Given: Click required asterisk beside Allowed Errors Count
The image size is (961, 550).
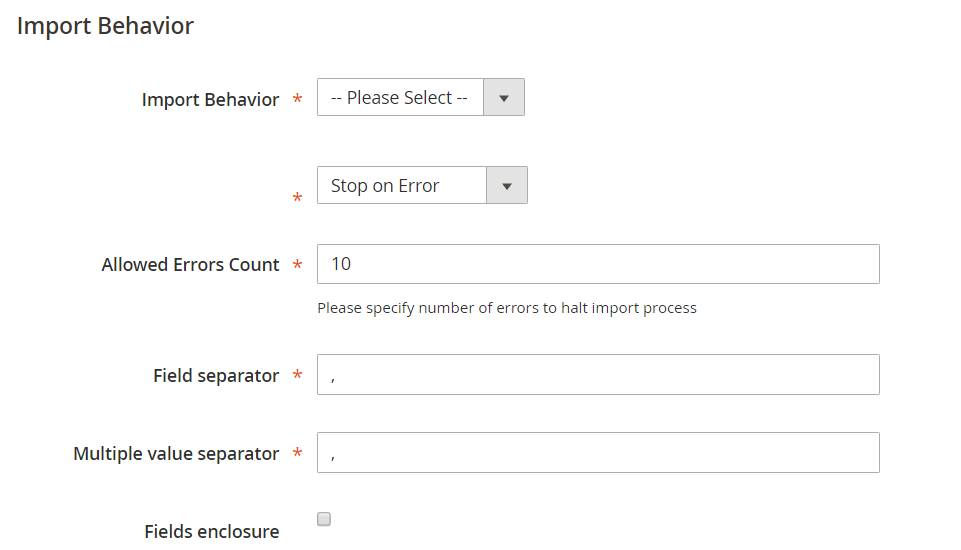Looking at the screenshot, I should pos(297,264).
